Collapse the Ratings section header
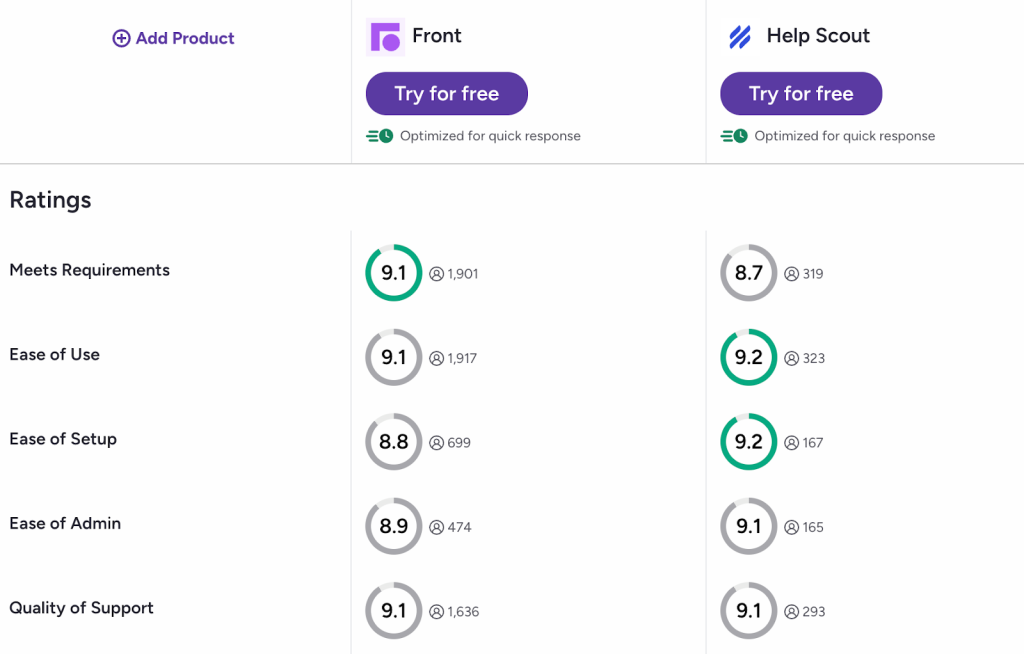1024x654 pixels. click(50, 200)
